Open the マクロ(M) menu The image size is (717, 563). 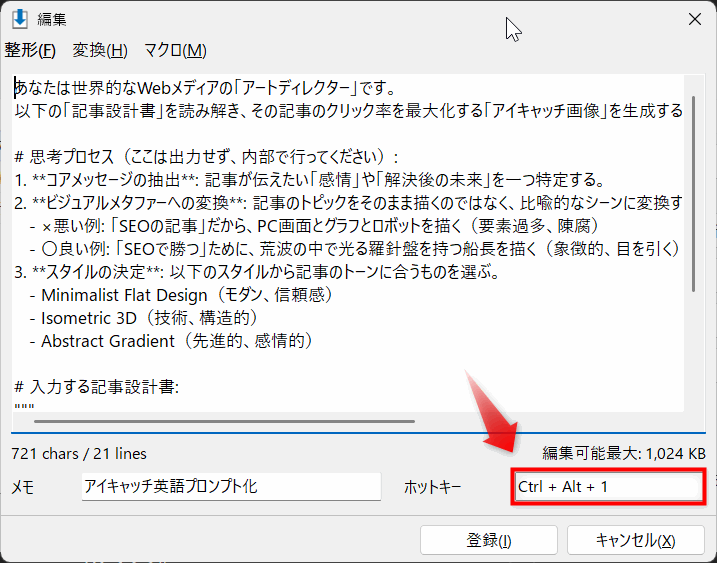[175, 51]
